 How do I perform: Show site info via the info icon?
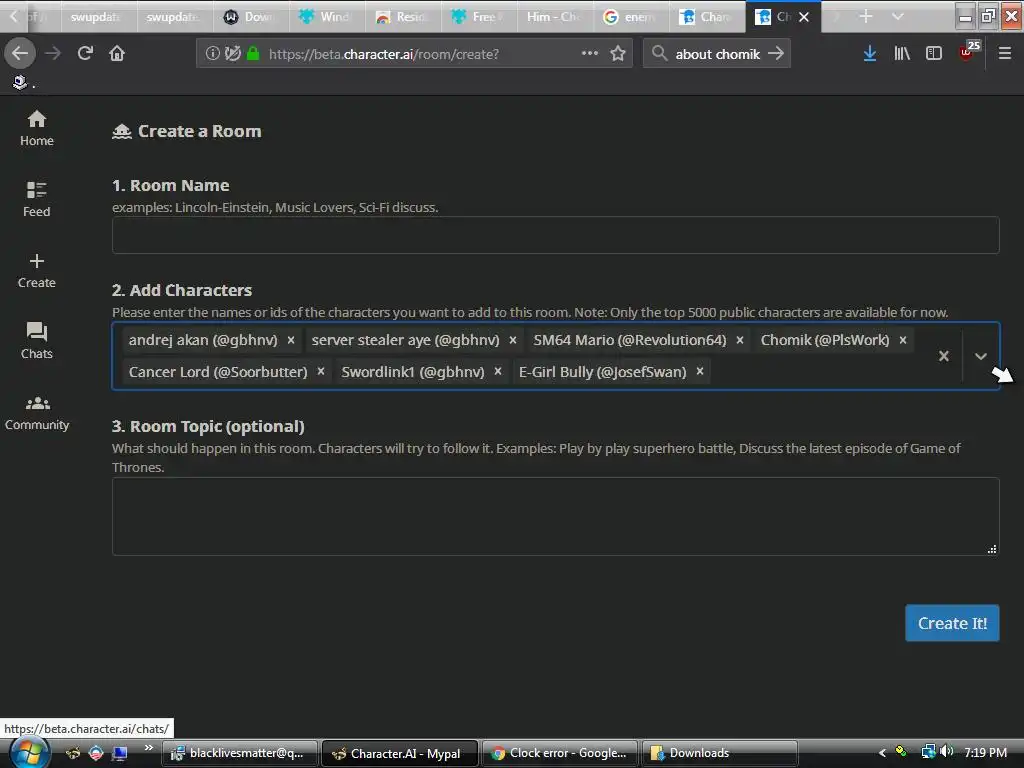212,53
